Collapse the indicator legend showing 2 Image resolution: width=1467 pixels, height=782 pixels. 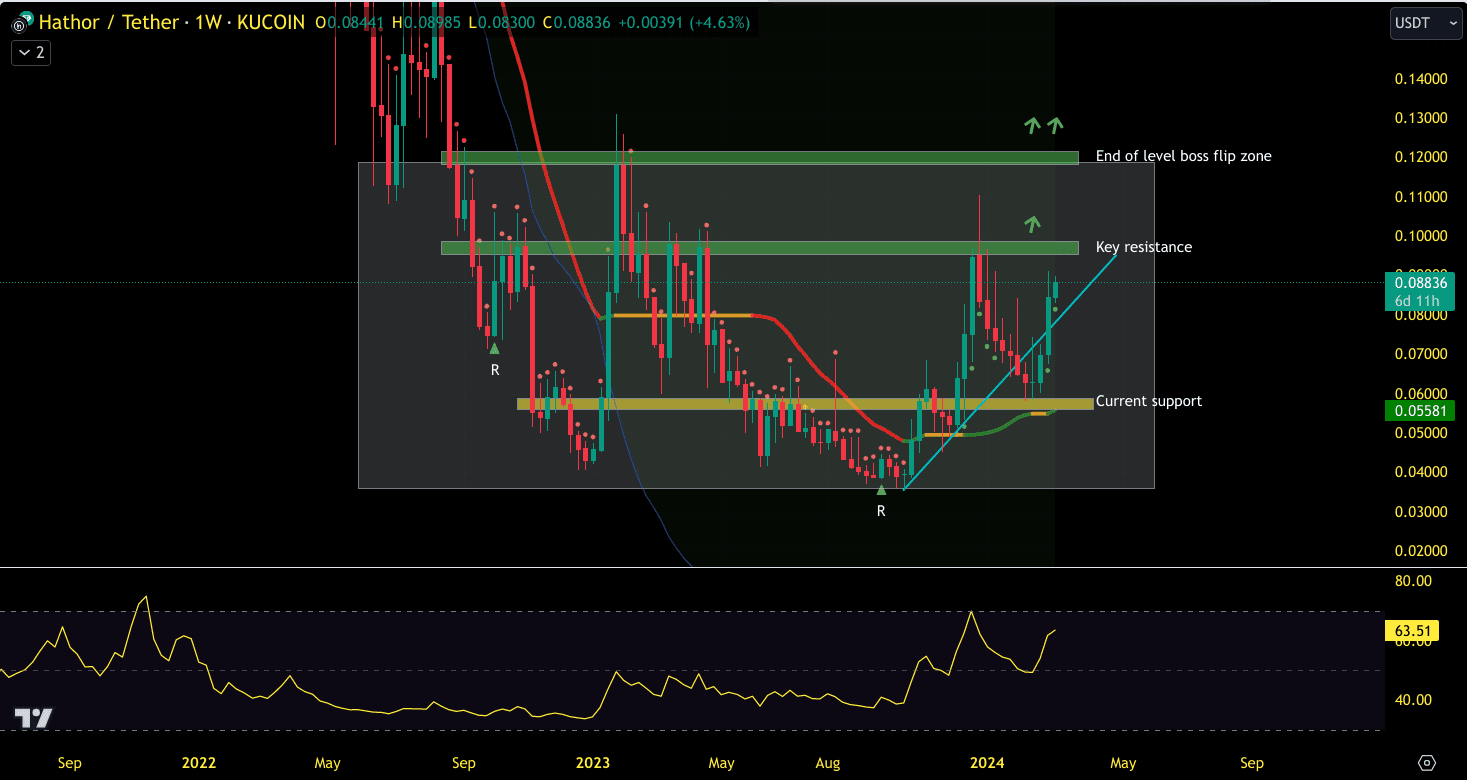point(31,53)
